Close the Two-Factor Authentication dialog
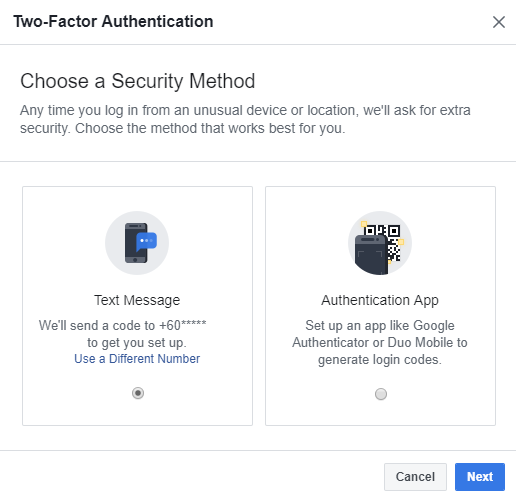Image resolution: width=516 pixels, height=497 pixels. (499, 22)
